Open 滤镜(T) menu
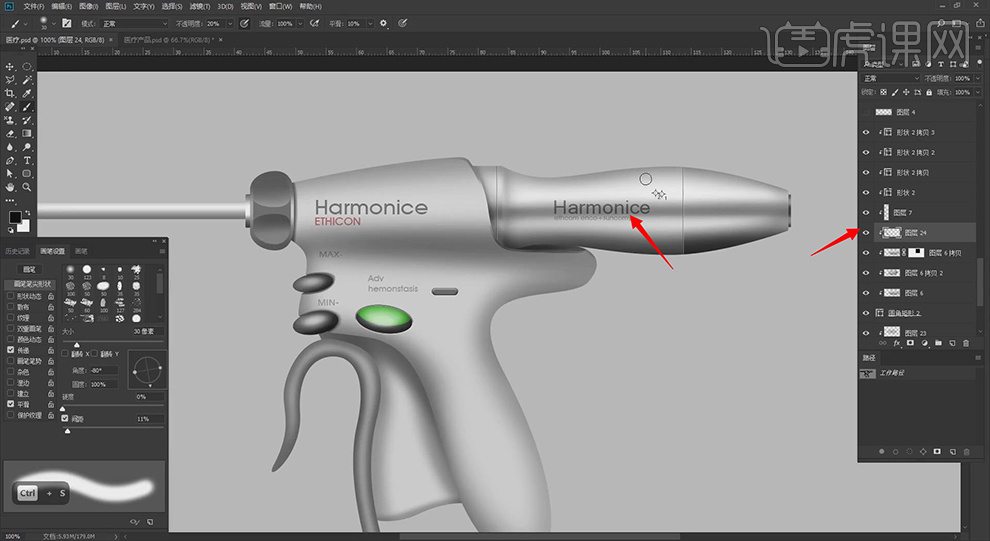Viewport: 990px width, 541px height. (200, 6)
